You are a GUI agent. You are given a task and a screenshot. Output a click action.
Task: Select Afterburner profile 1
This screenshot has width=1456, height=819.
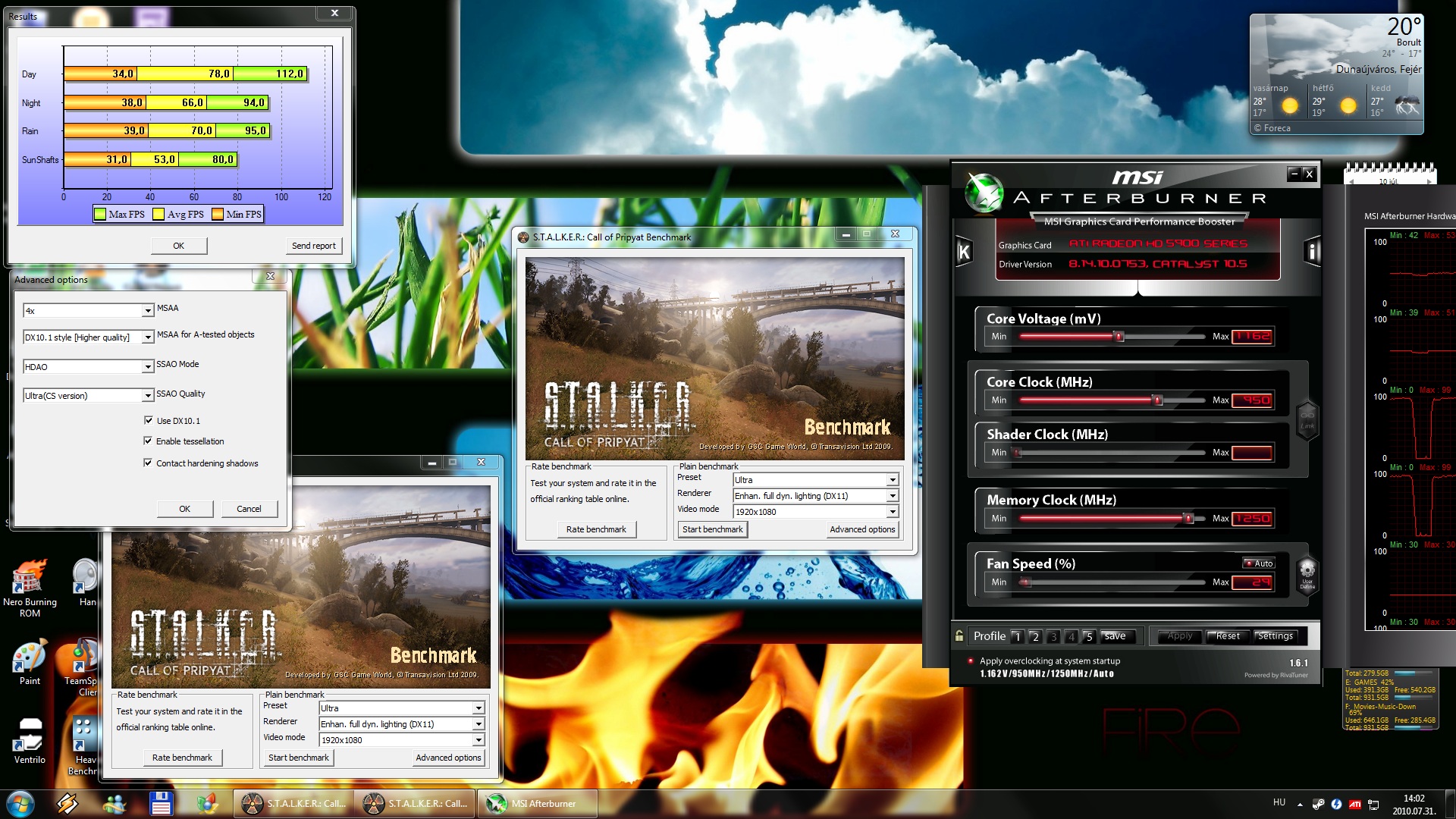[1018, 637]
